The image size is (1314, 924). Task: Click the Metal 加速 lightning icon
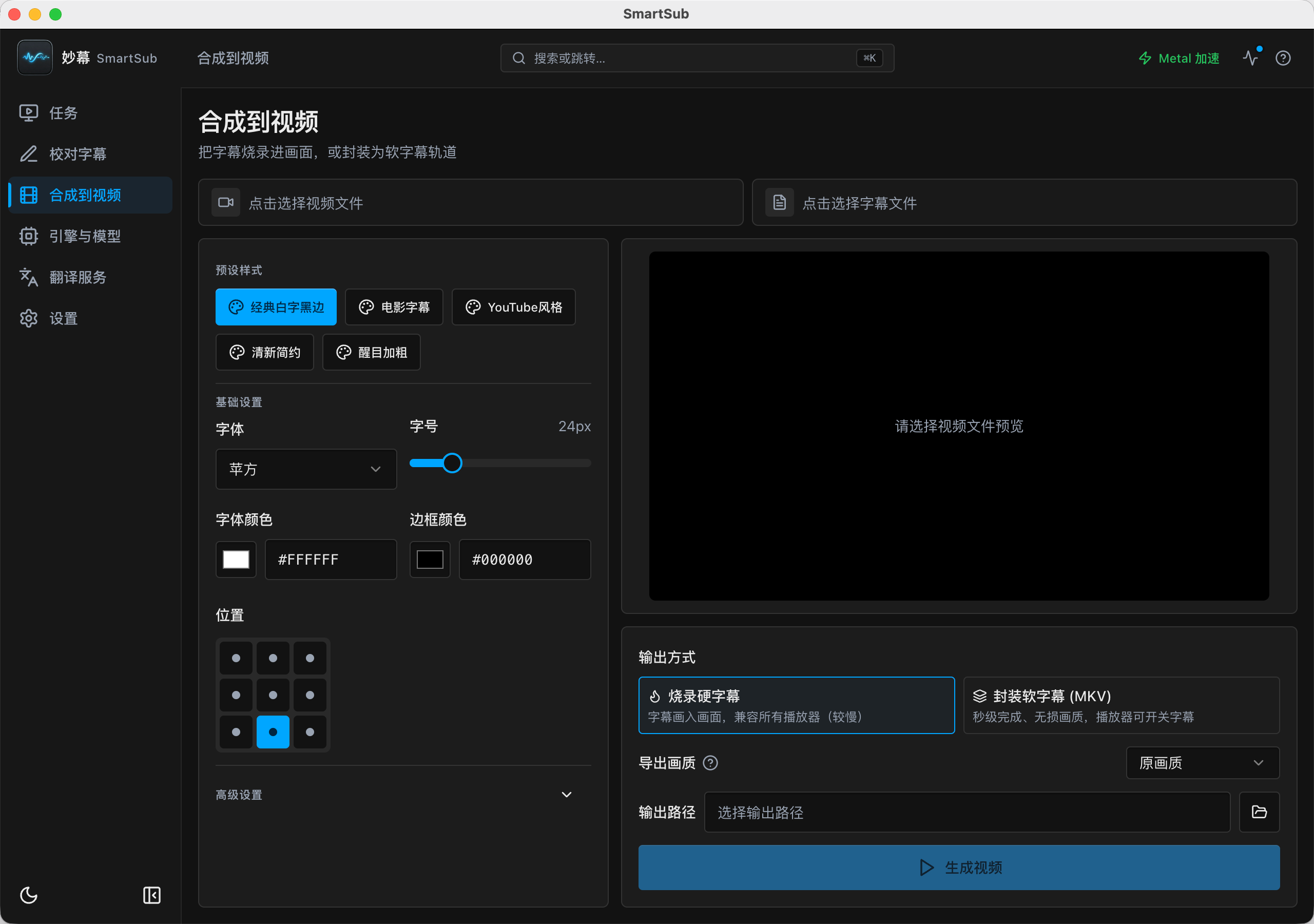(x=1145, y=58)
